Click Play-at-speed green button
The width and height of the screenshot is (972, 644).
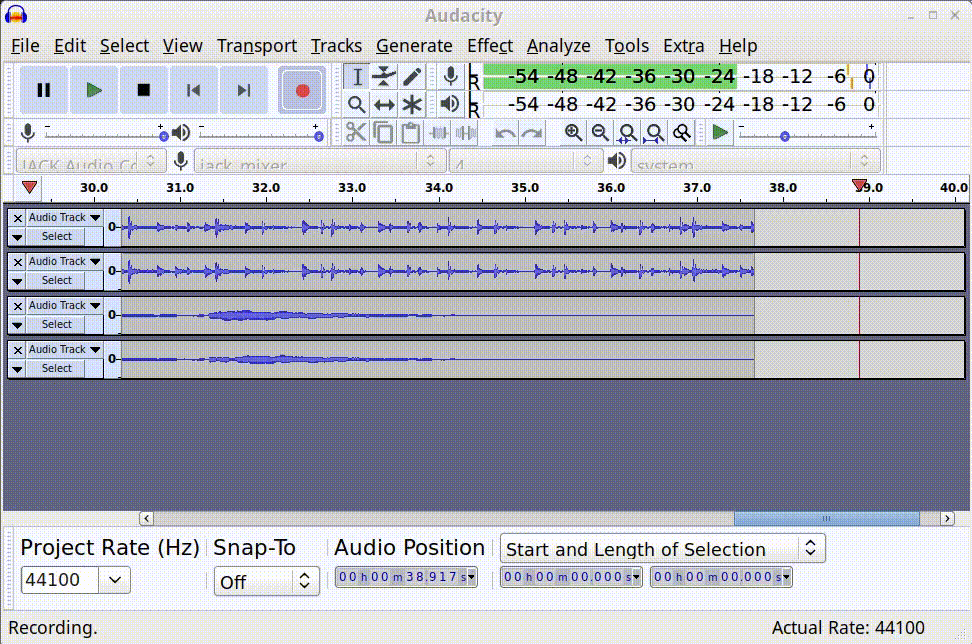pyautogui.click(x=720, y=133)
